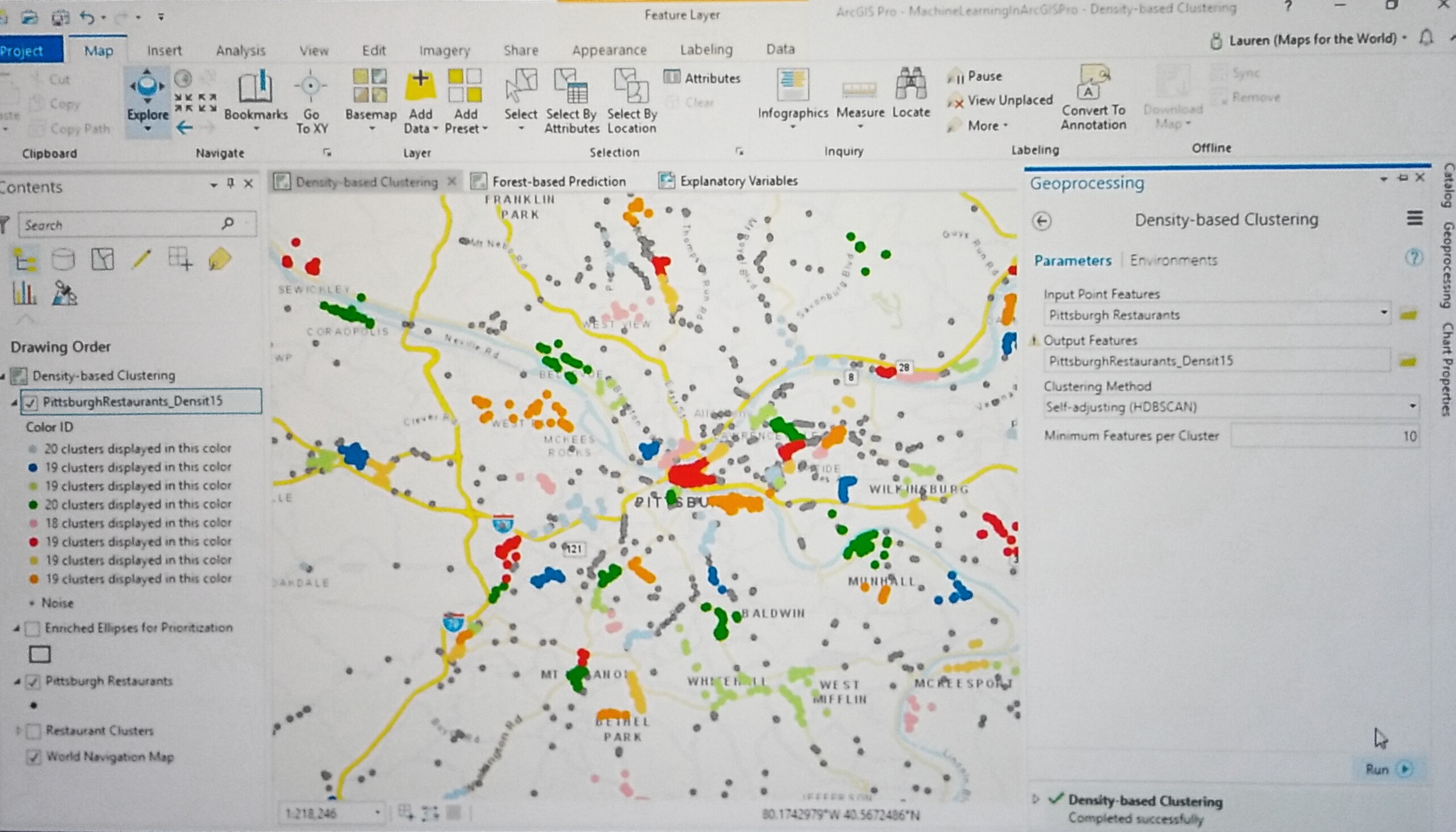Expand Density-based Clustering result details
Viewport: 1456px width, 832px height.
point(1036,799)
